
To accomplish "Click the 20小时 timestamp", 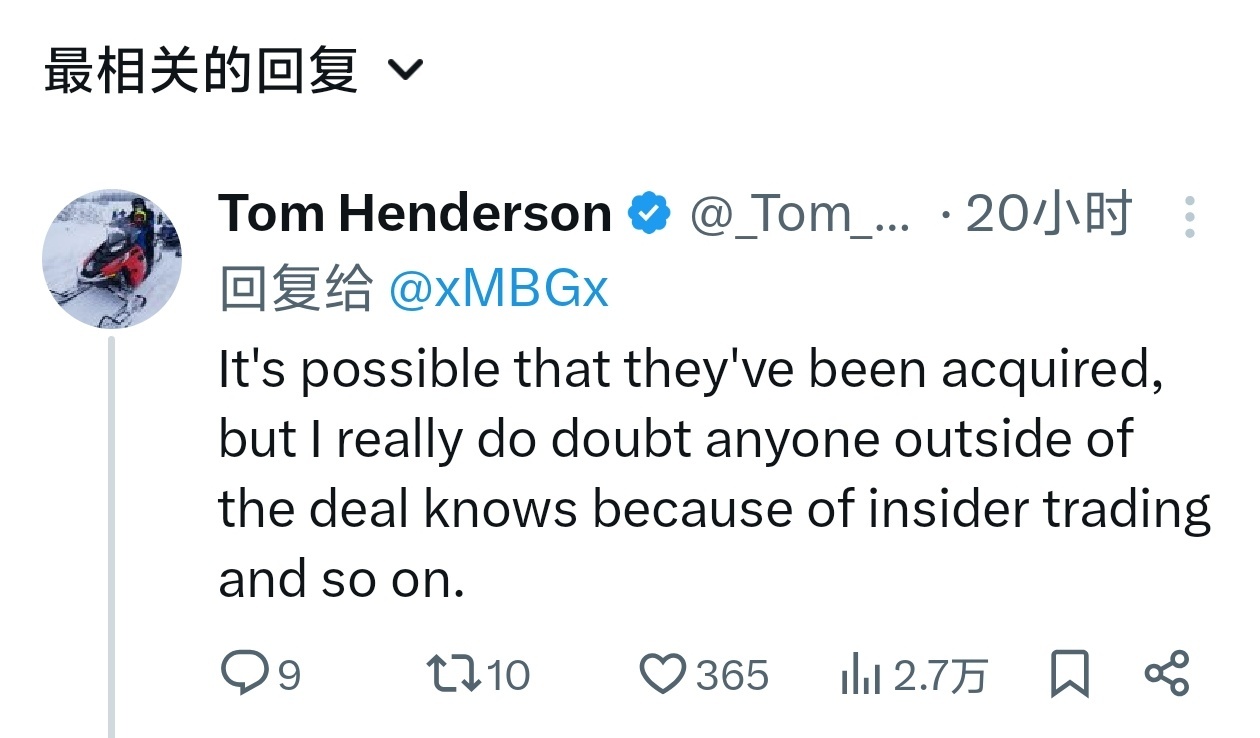I will [x=1048, y=214].
